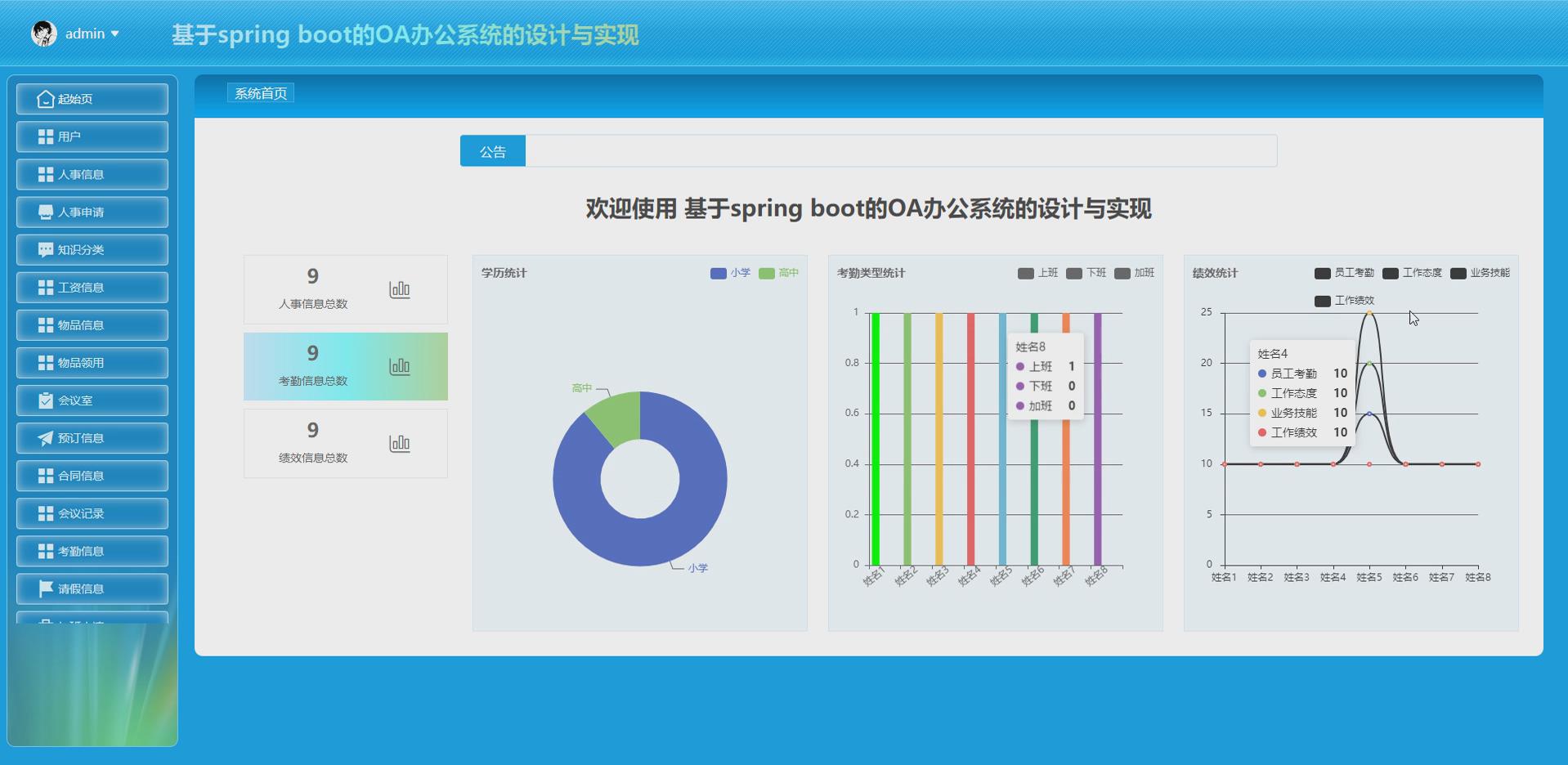The image size is (1568, 765).
Task: Toggle 员工考勤 legend in 绩效统计 chart
Action: pyautogui.click(x=1344, y=273)
